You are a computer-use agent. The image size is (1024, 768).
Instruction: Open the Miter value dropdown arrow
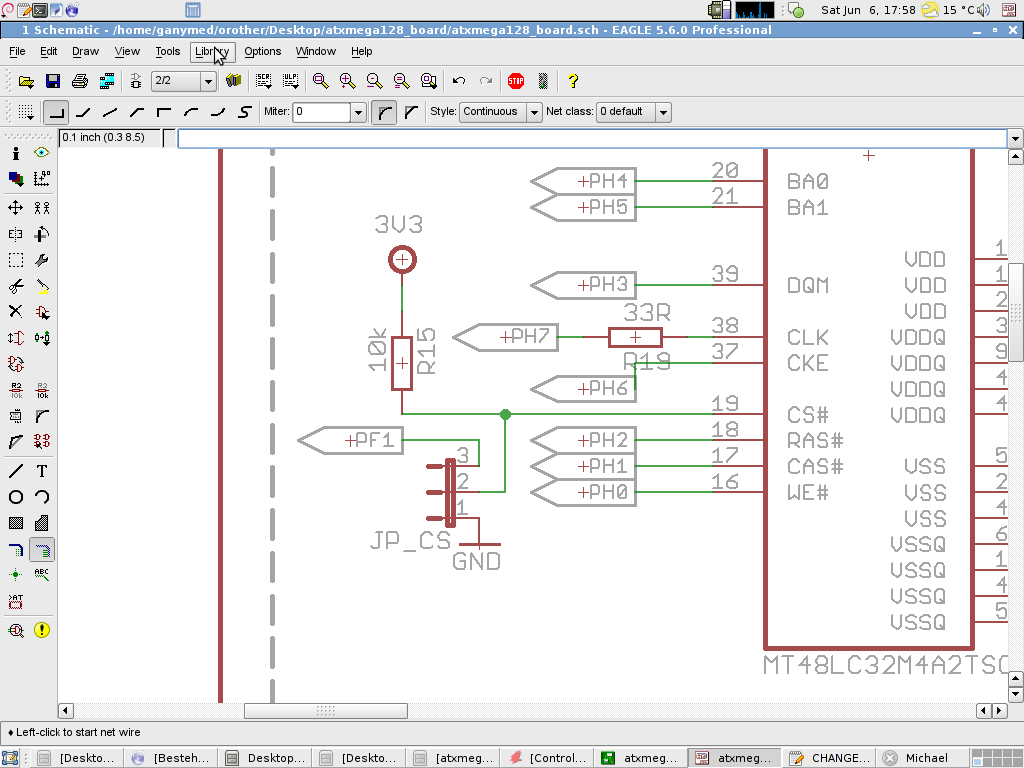click(358, 112)
